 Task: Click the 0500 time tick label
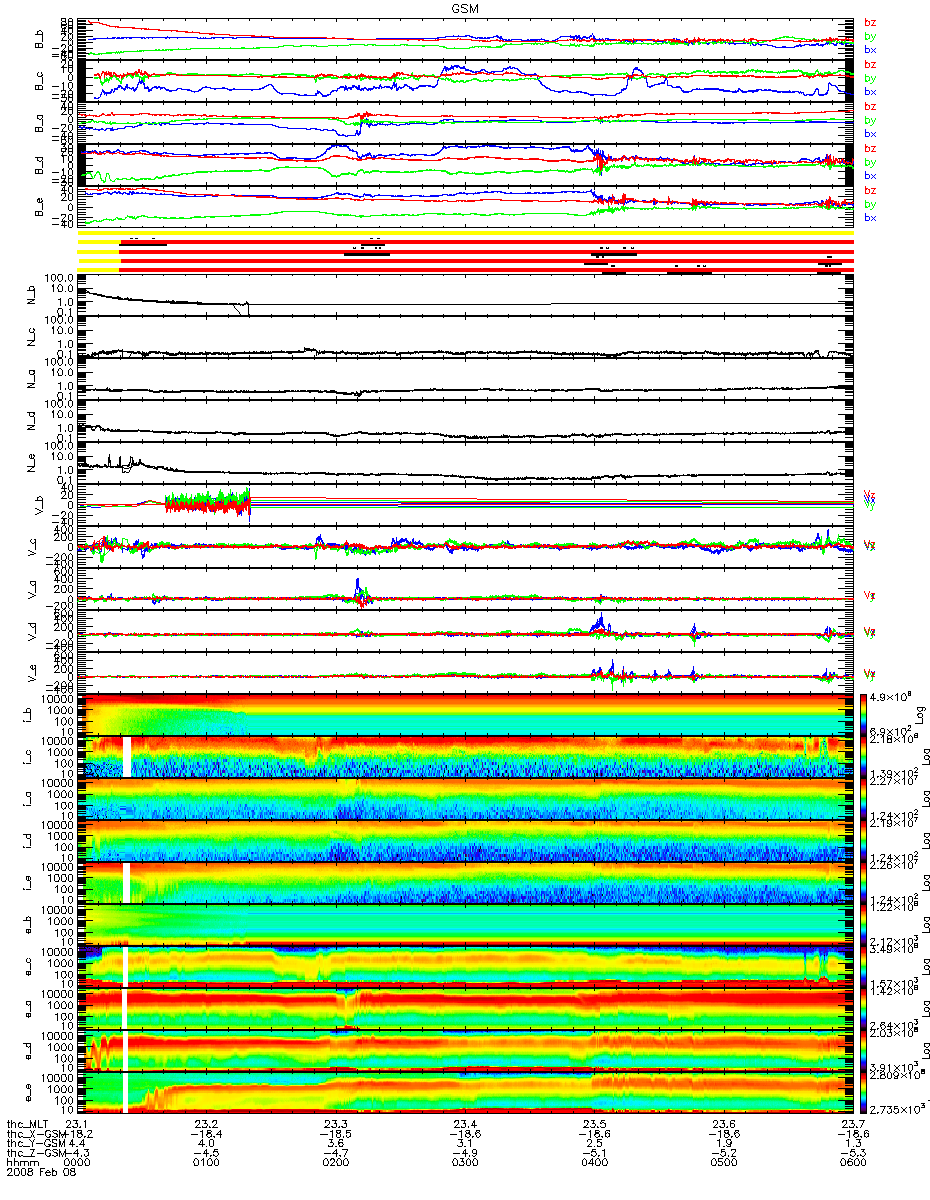coord(723,1162)
